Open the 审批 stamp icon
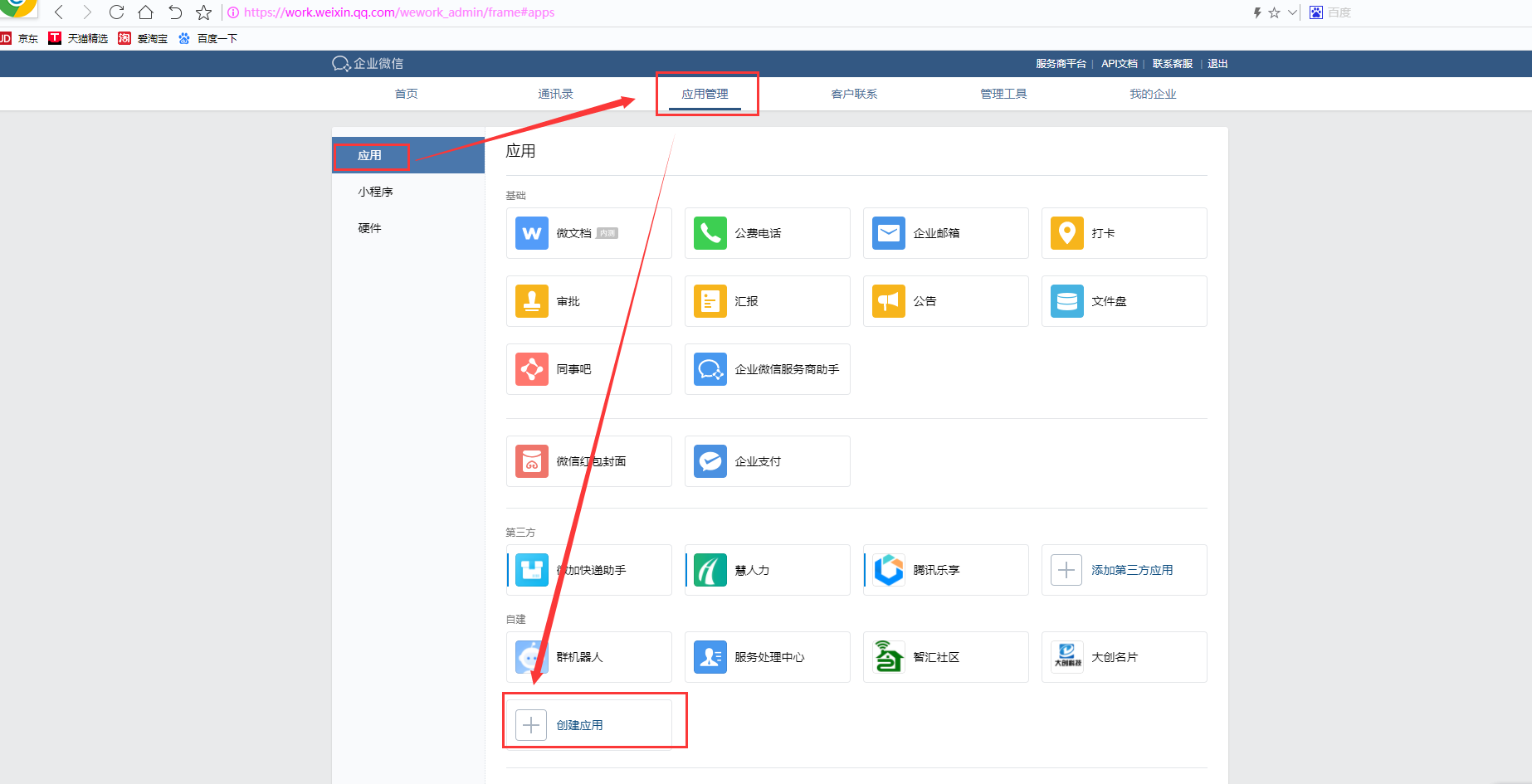 pos(532,301)
